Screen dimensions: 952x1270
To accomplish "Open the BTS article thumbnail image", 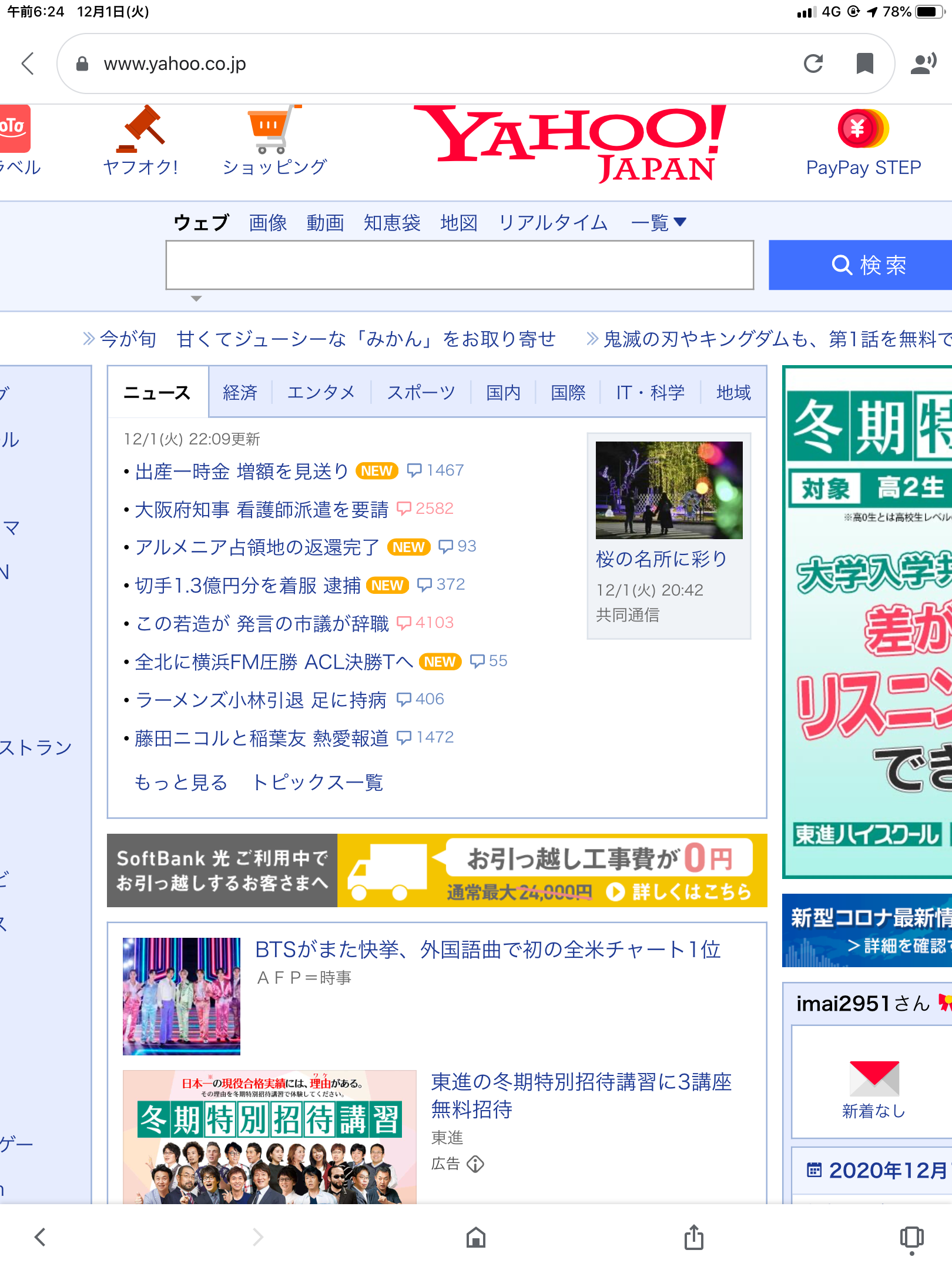I will pos(182,996).
